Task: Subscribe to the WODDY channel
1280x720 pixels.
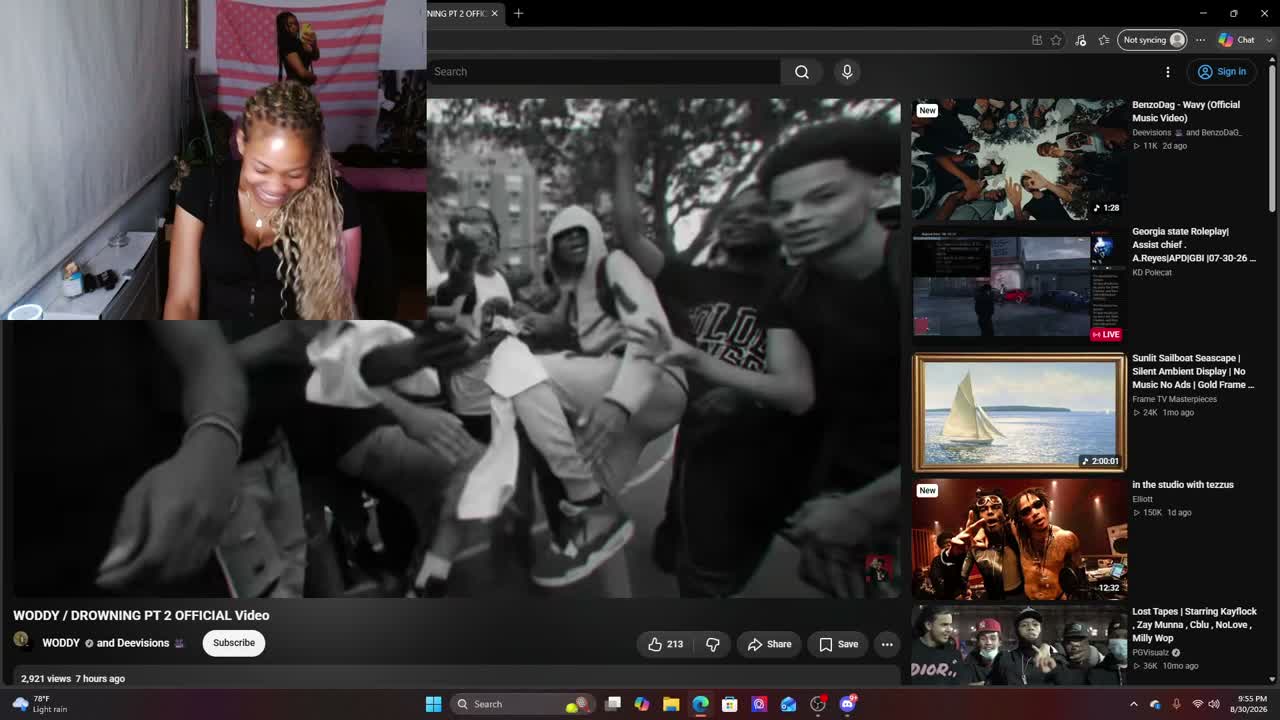Action: tap(234, 643)
